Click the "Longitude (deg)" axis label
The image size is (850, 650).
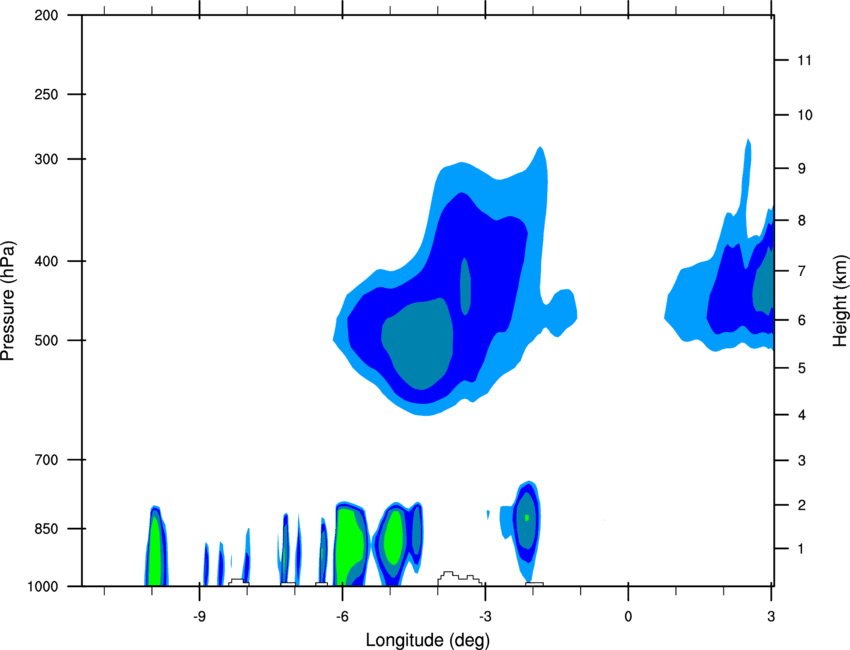(x=428, y=640)
